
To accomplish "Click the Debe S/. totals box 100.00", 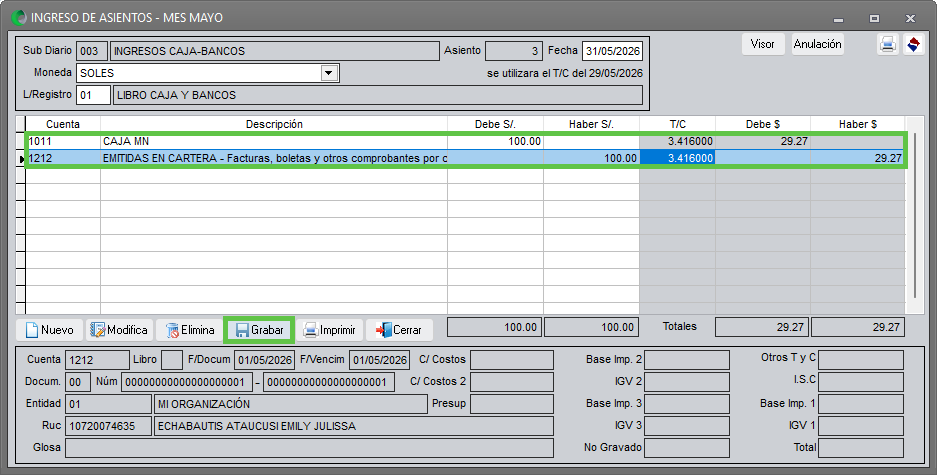I will (x=494, y=327).
